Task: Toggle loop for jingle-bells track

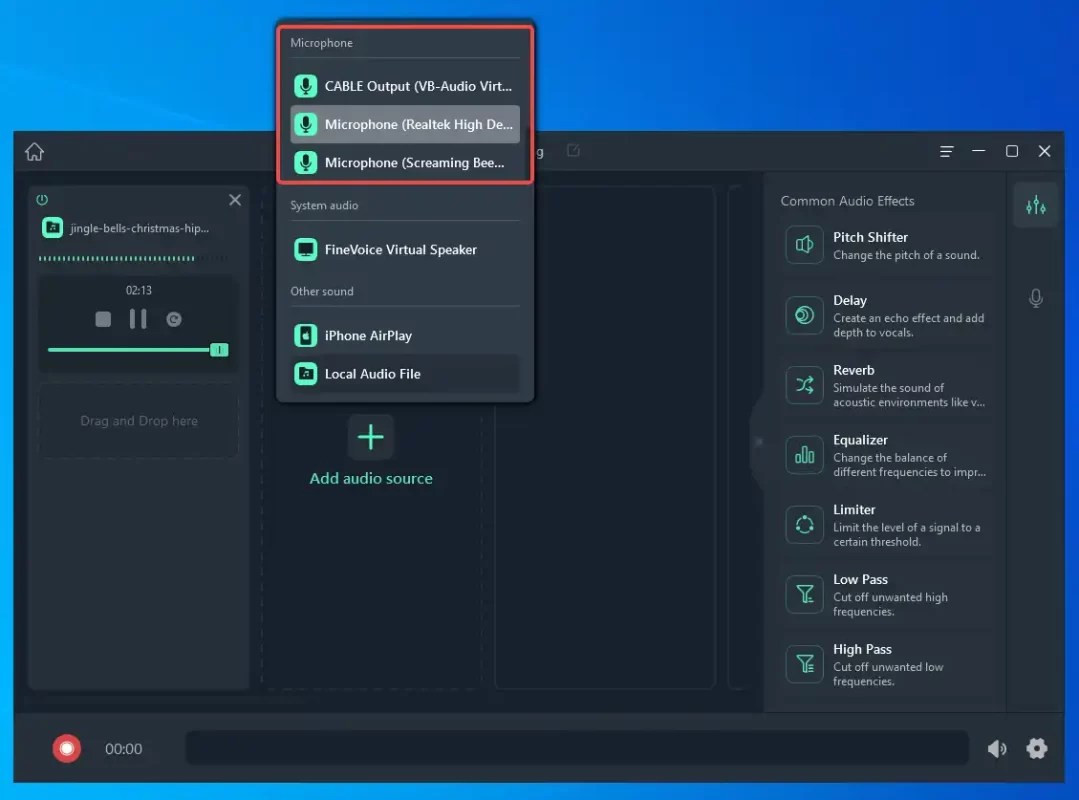Action: [x=174, y=319]
